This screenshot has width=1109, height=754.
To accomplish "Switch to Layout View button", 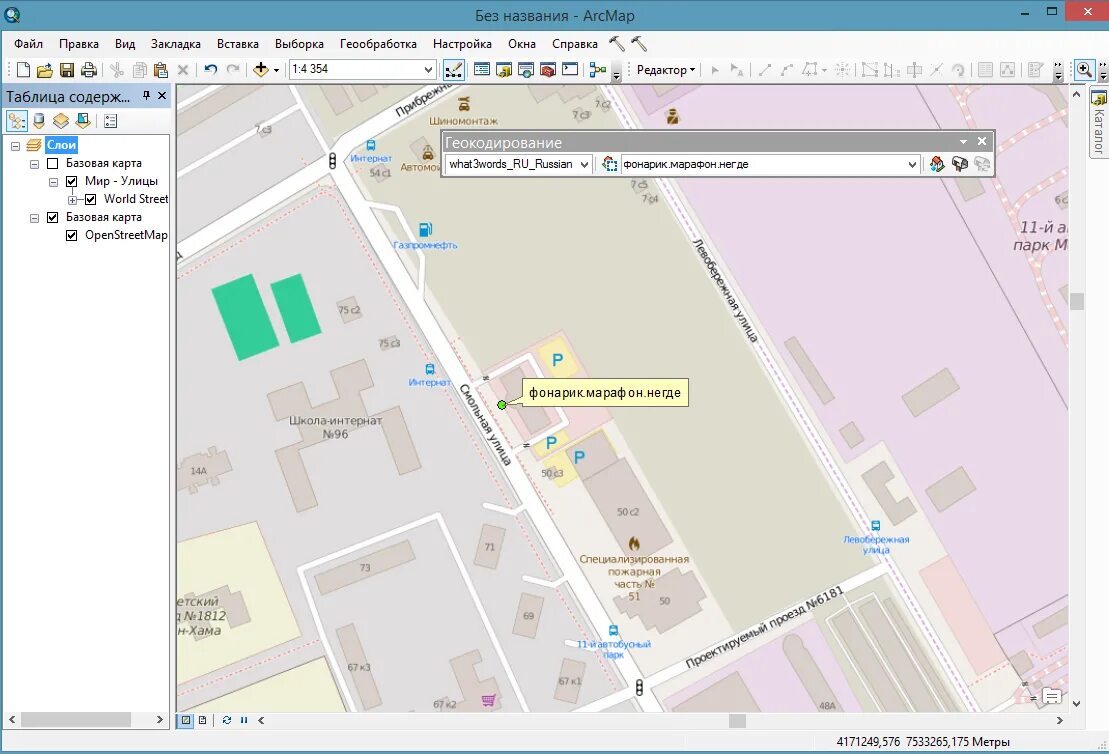I will coord(203,720).
